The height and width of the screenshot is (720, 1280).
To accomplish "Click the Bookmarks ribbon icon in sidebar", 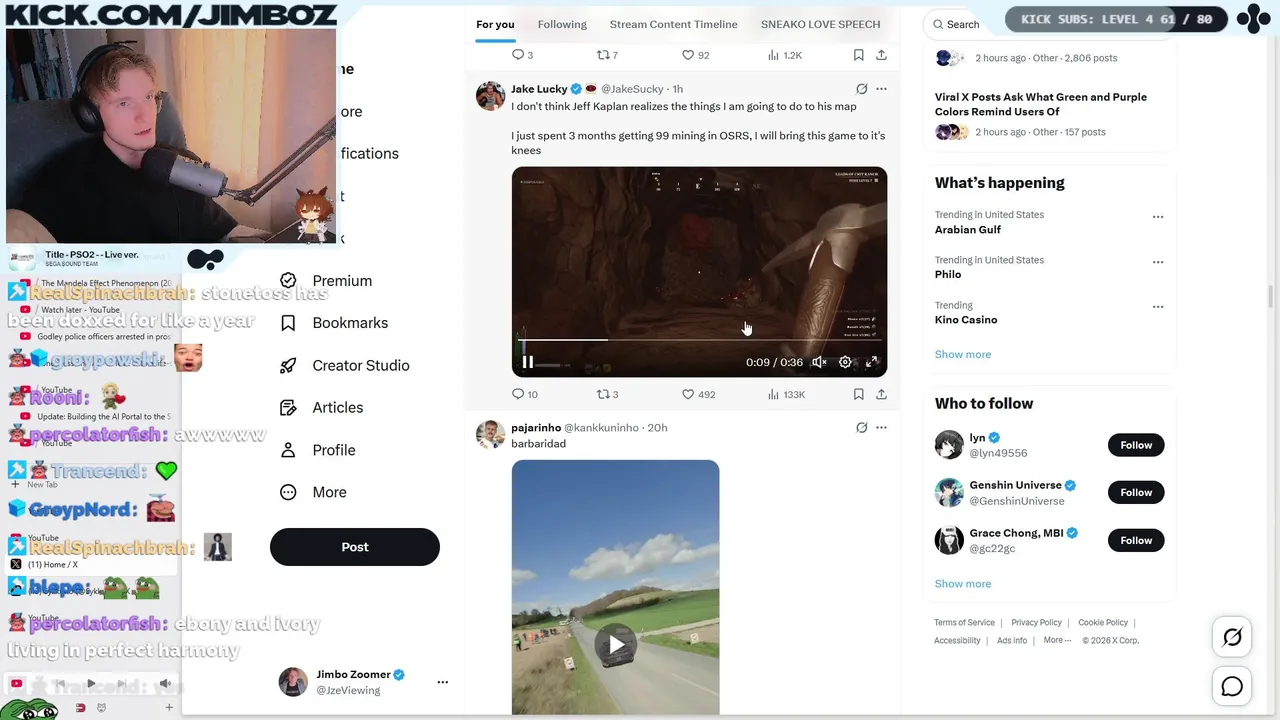I will click(288, 323).
